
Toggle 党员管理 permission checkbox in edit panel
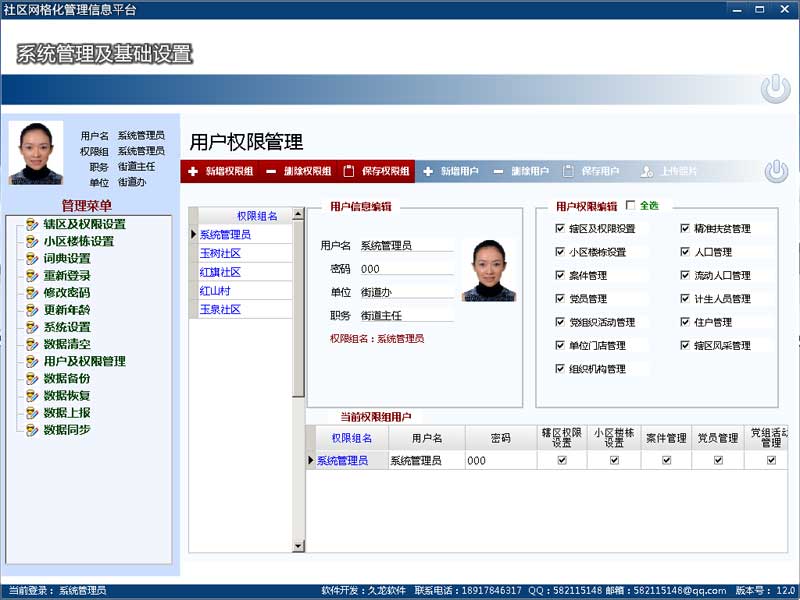coord(560,298)
